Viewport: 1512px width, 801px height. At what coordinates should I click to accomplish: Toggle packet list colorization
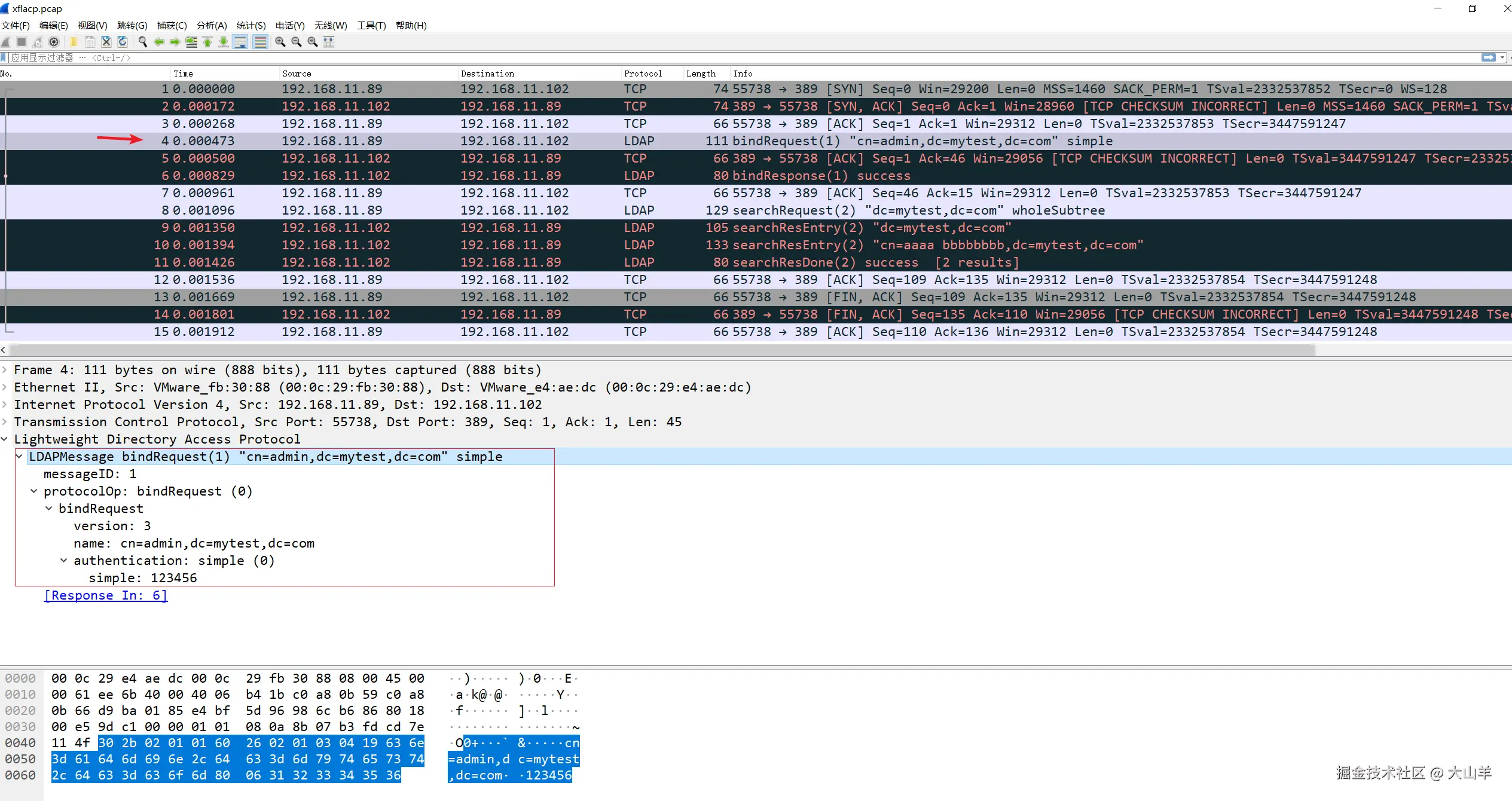[x=260, y=42]
